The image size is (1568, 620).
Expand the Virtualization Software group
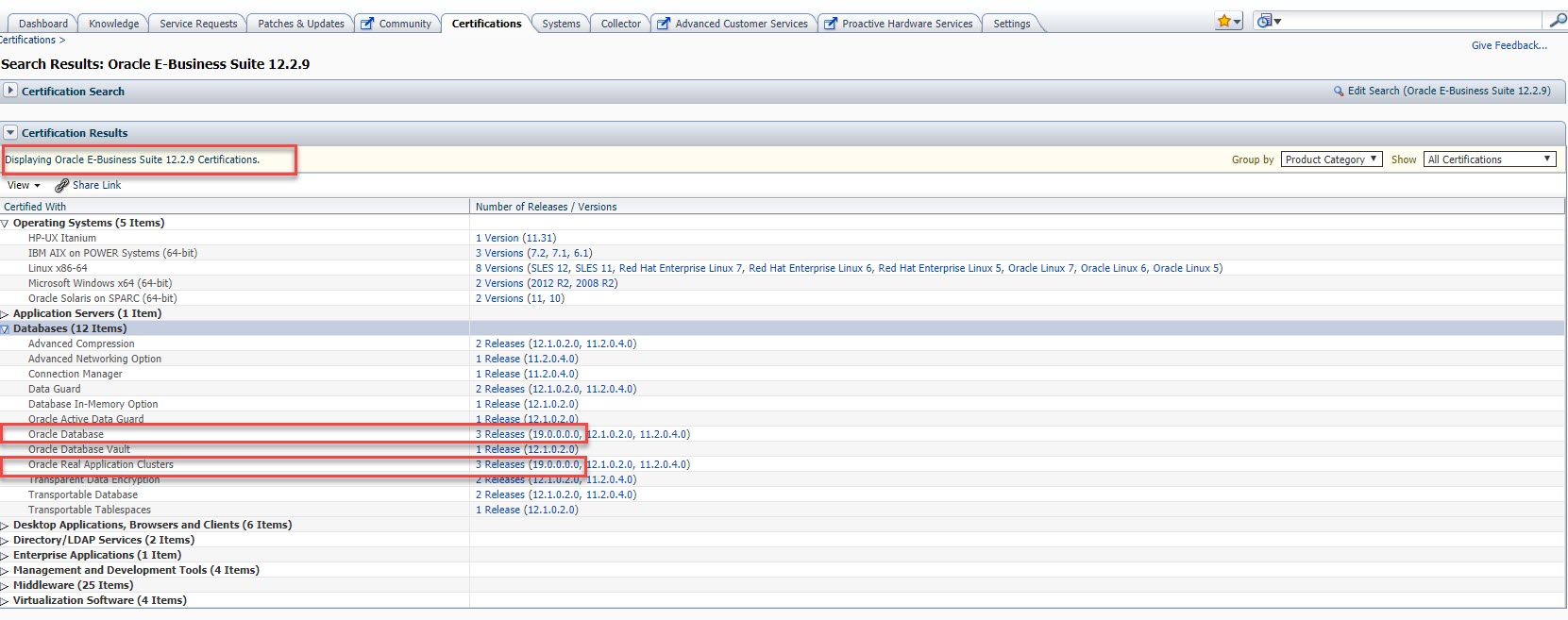pyautogui.click(x=5, y=601)
